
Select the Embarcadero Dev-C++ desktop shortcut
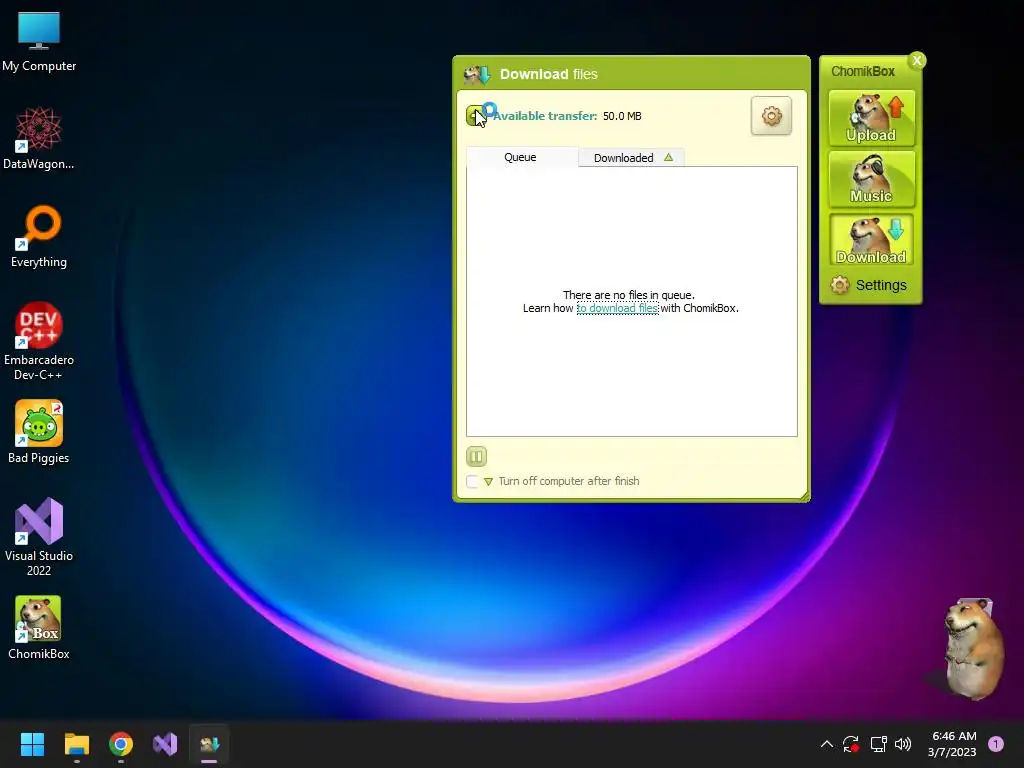click(x=39, y=341)
